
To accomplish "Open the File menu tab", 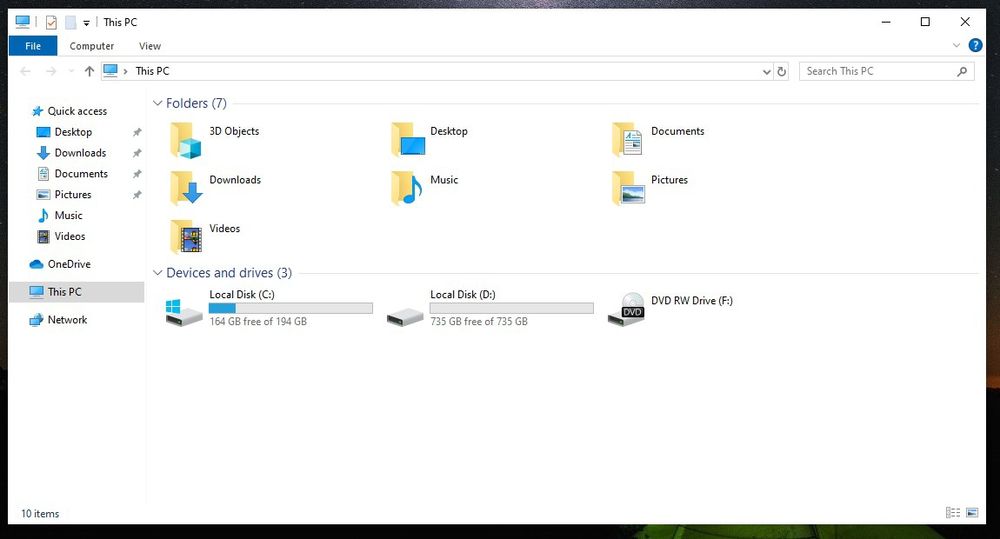I will pos(33,46).
